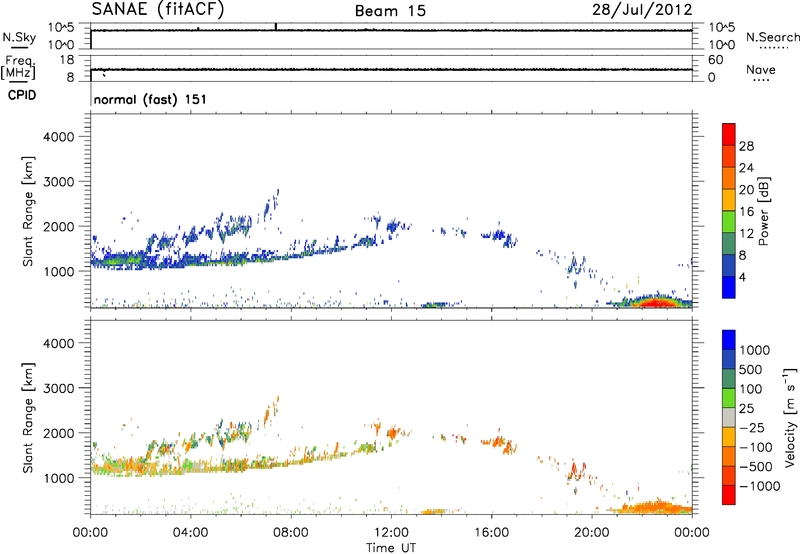Click the '20:00' time axis tick label
This screenshot has height=554, width=800.
592,533
